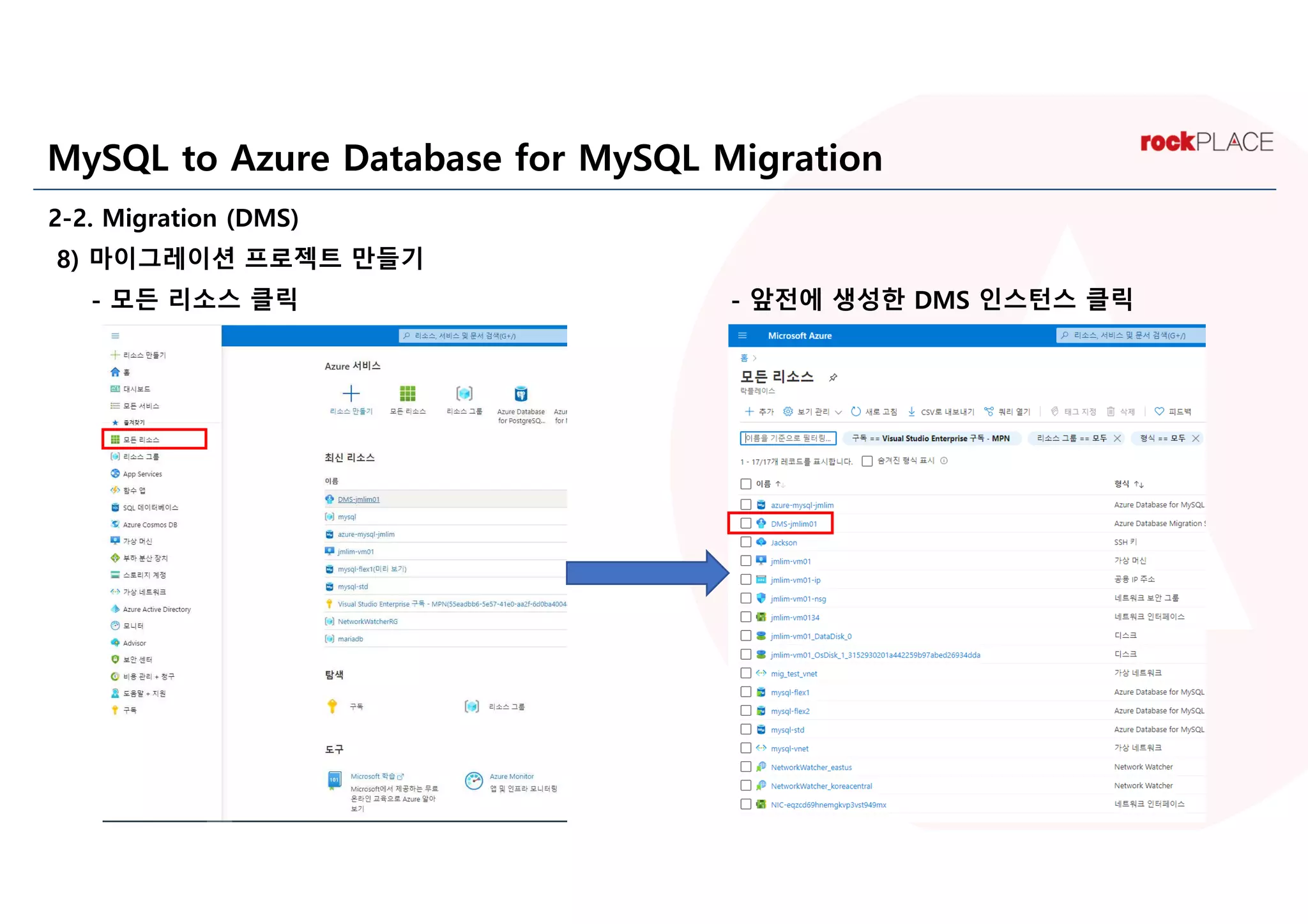Screen dimensions: 1308x924
Task: Toggle the select-all checkbox beside 이름
Action: click(x=745, y=484)
